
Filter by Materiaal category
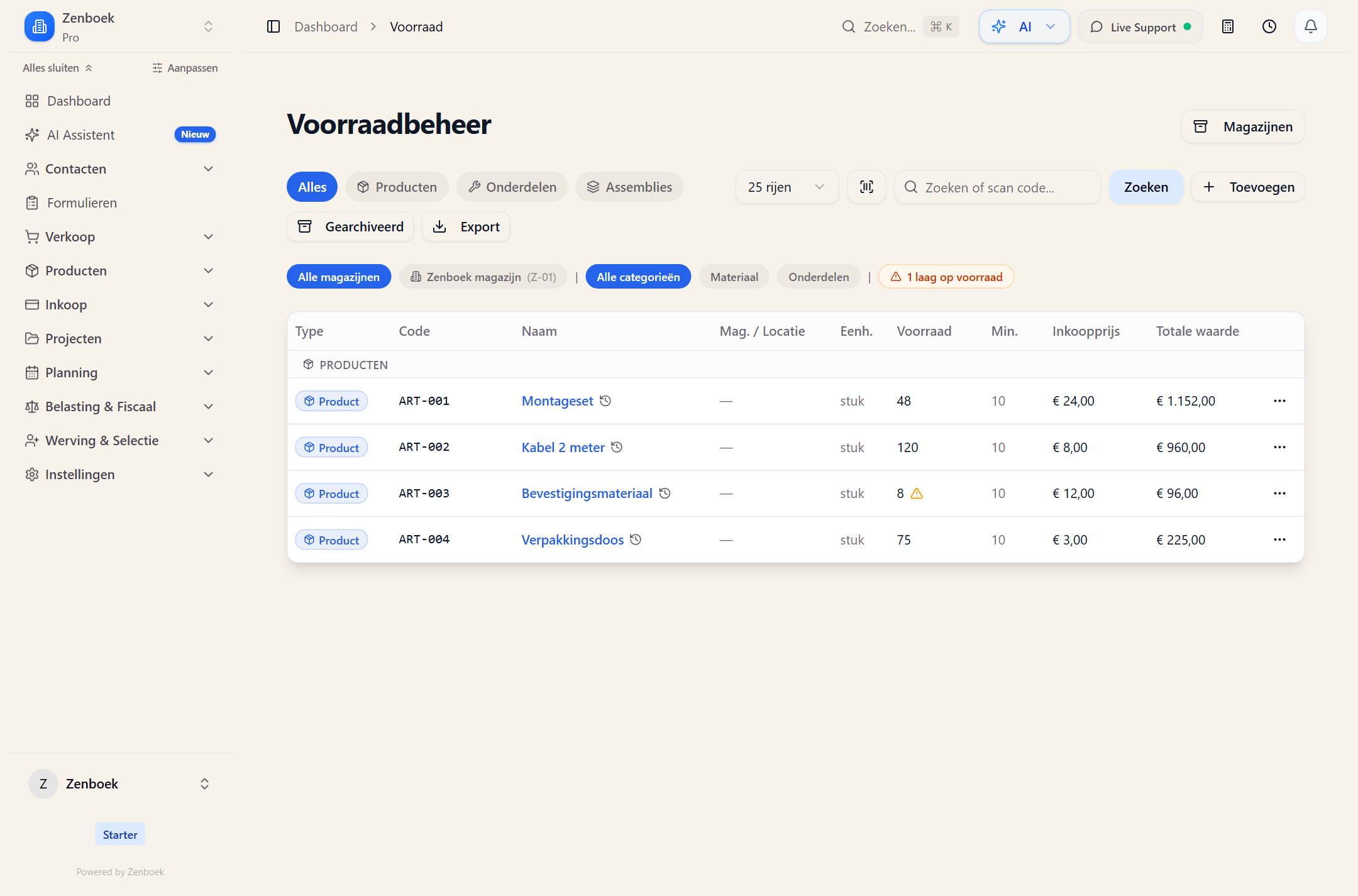[734, 277]
